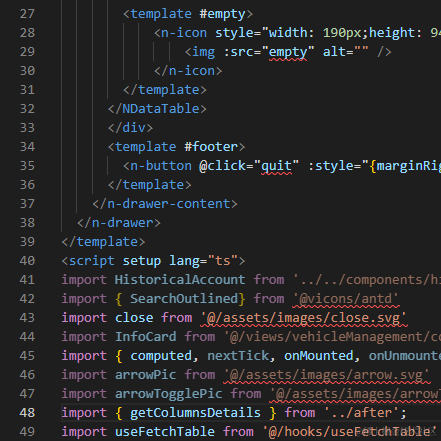Click nextTick in the line 45 import

click(238, 356)
